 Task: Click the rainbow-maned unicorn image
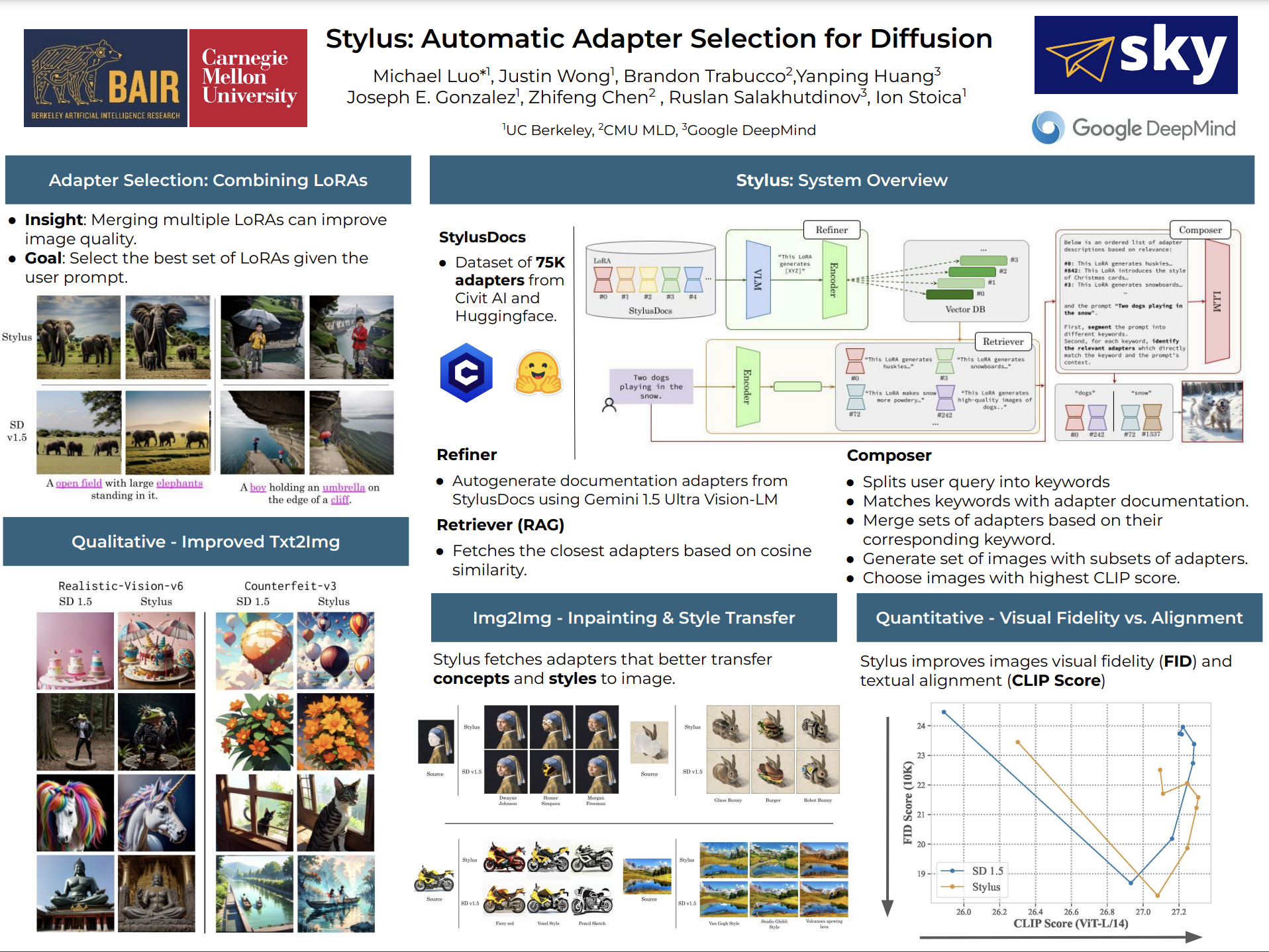(75, 813)
